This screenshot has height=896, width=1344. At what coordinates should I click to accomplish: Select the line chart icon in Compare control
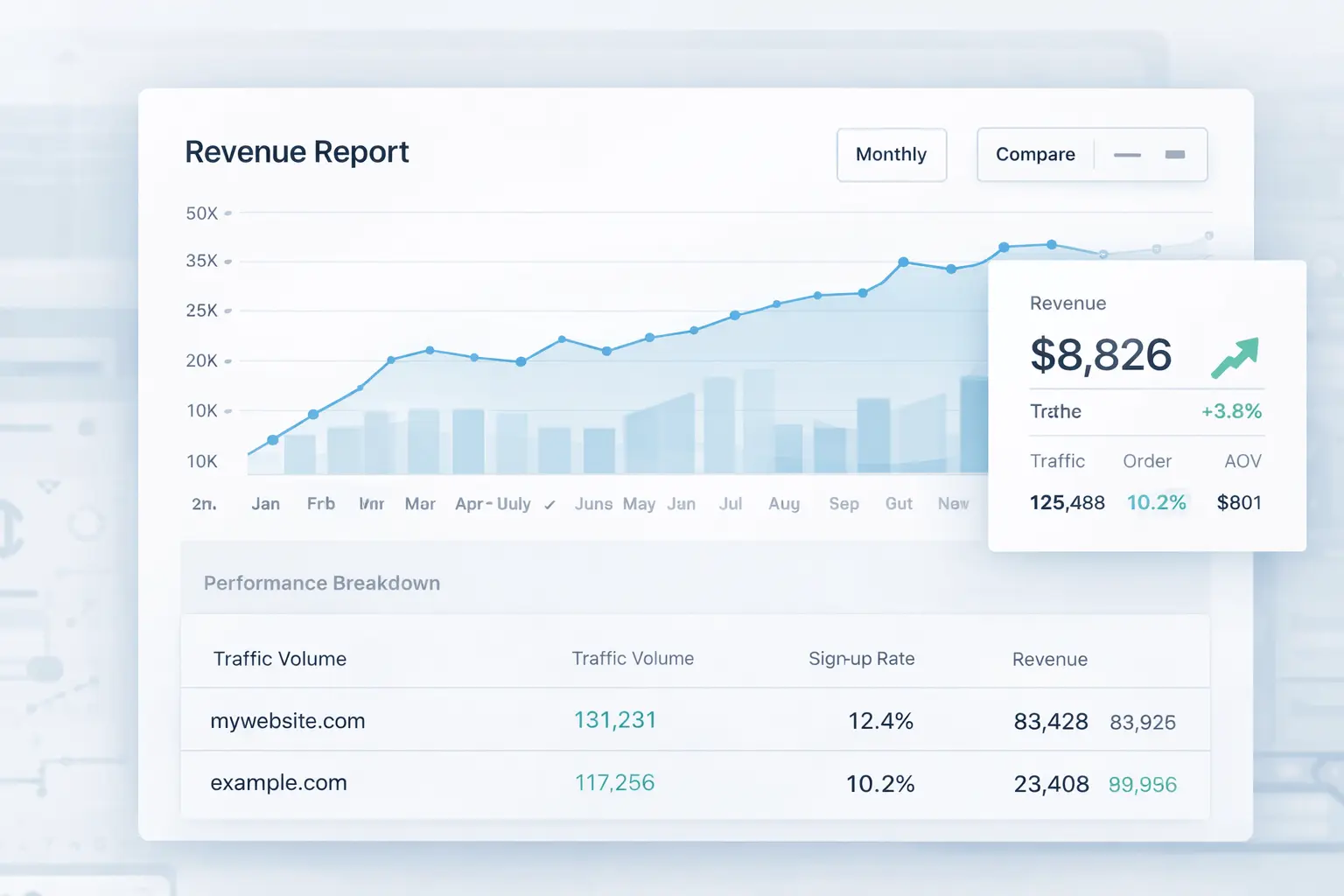[x=1127, y=155]
